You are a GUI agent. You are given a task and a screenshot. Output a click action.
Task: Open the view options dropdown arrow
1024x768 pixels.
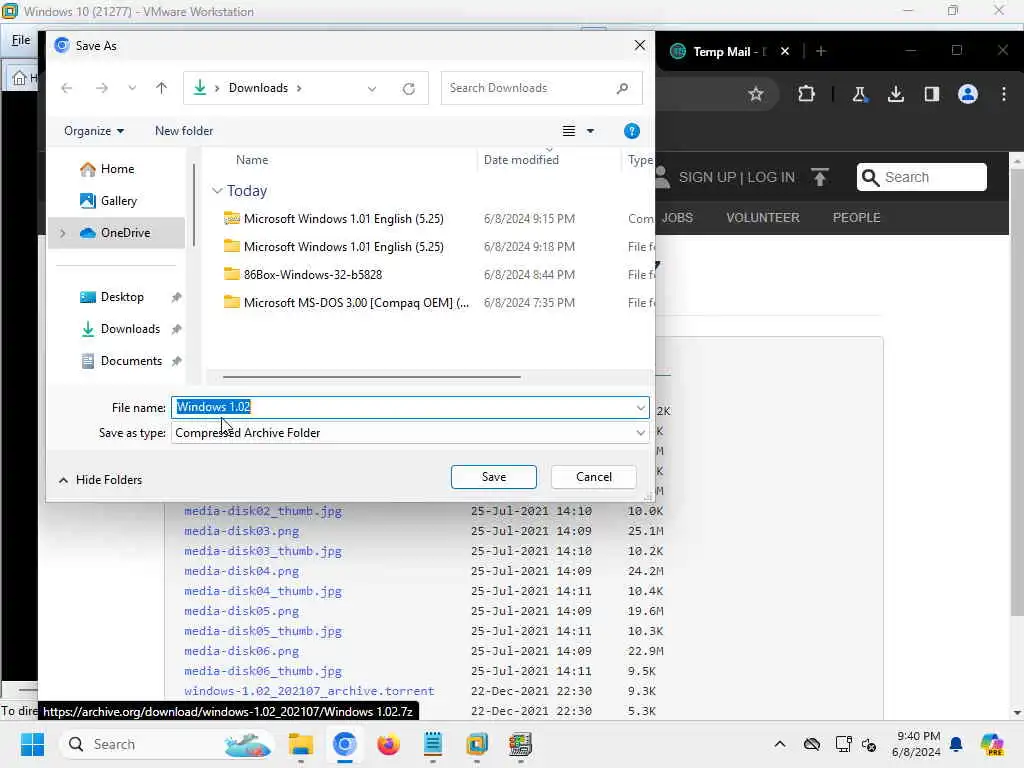(590, 131)
